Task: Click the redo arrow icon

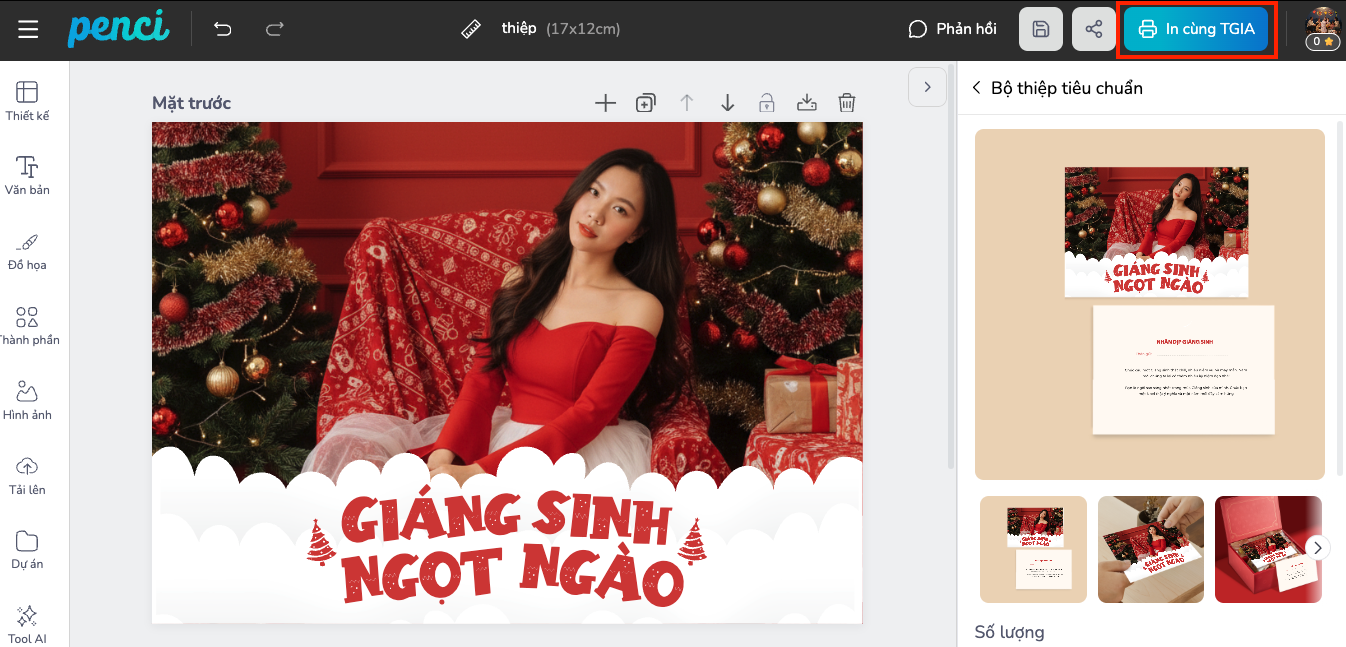Action: pos(274,29)
